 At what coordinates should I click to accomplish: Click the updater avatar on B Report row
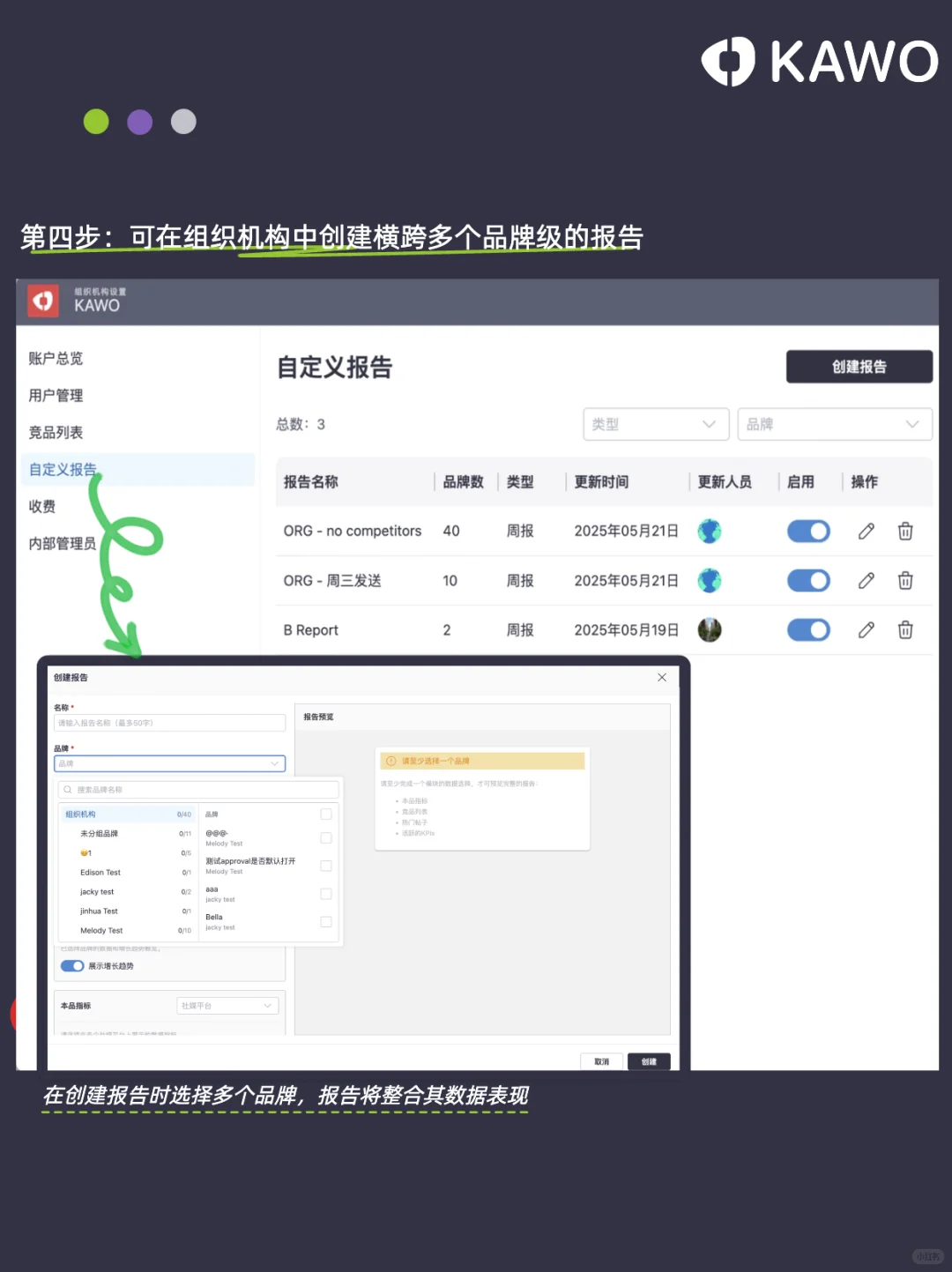[710, 629]
